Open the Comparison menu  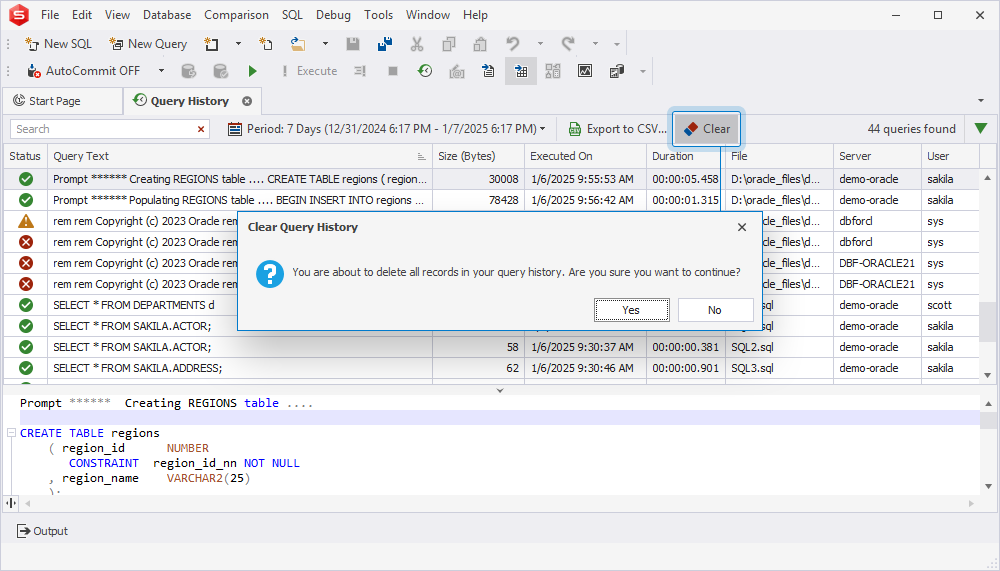coord(237,15)
